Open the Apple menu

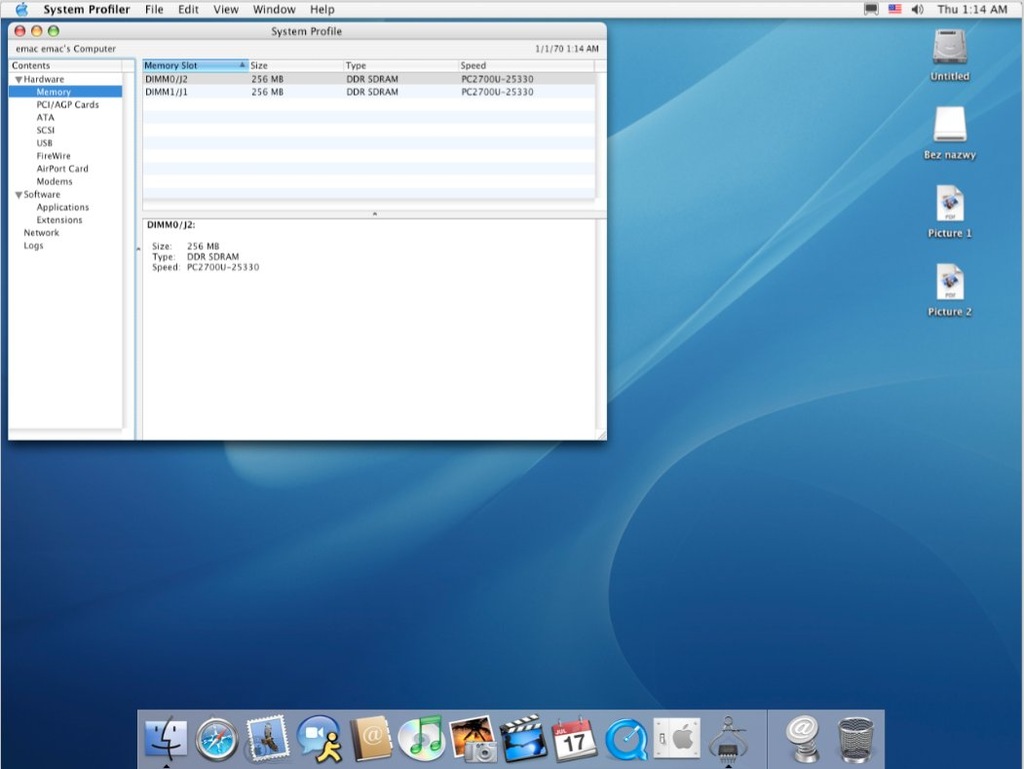click(x=22, y=9)
